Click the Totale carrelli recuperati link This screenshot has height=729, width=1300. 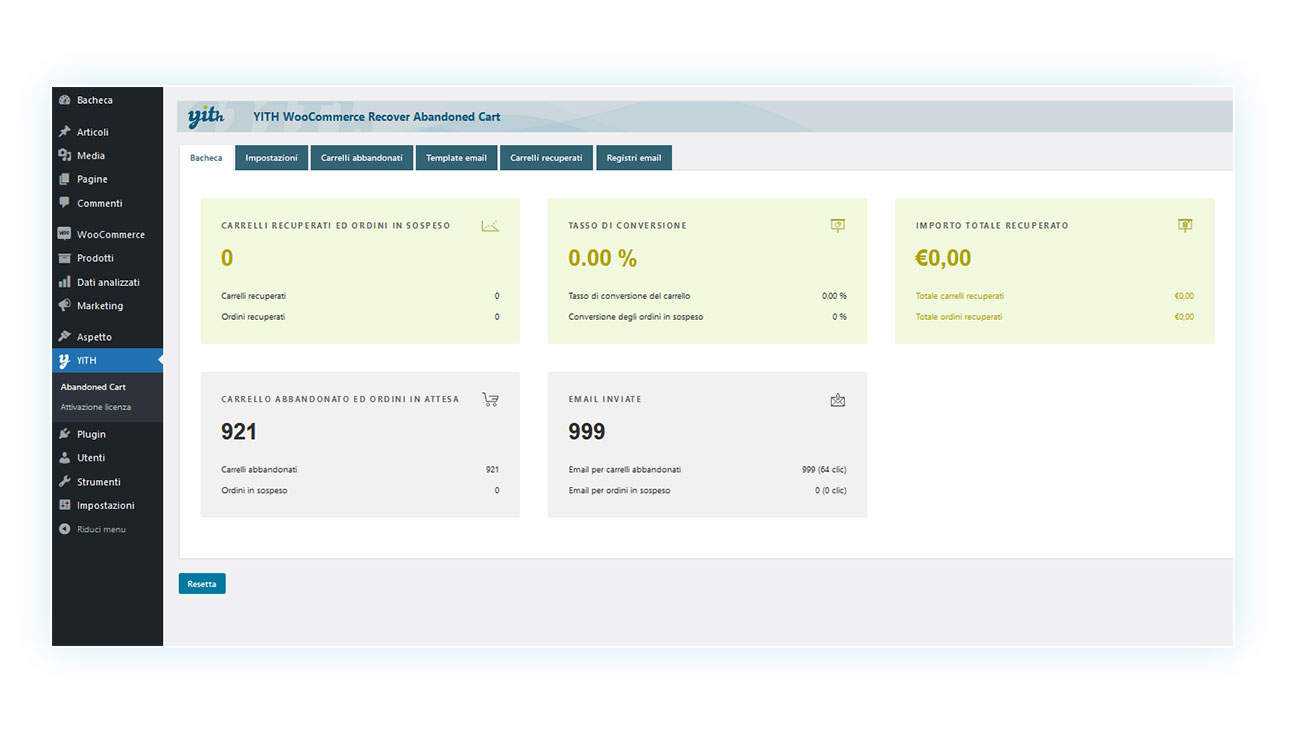point(960,296)
